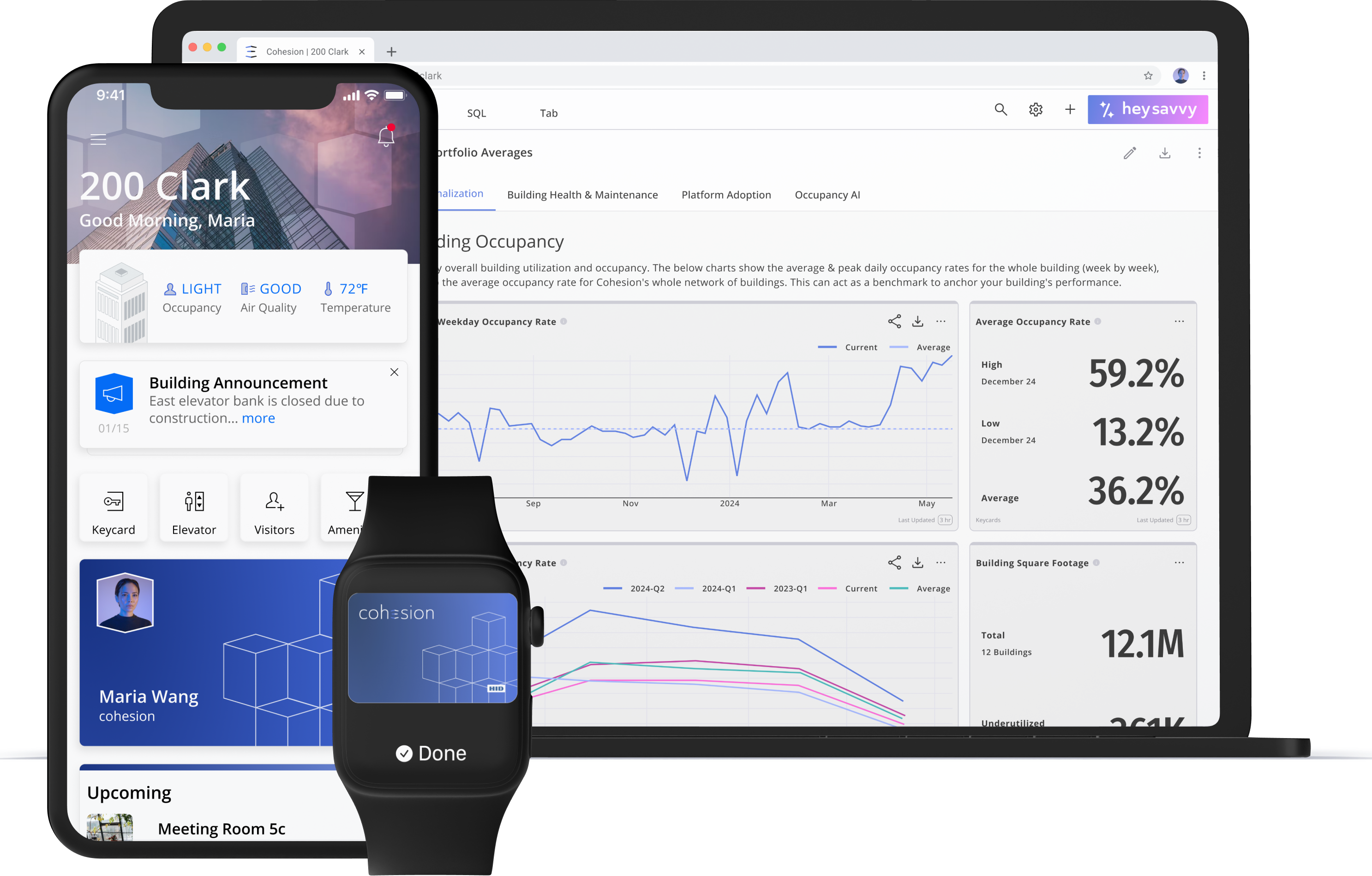Expand the three-dot menu on weekday occupancy chart
The width and height of the screenshot is (1372, 876).
940,322
